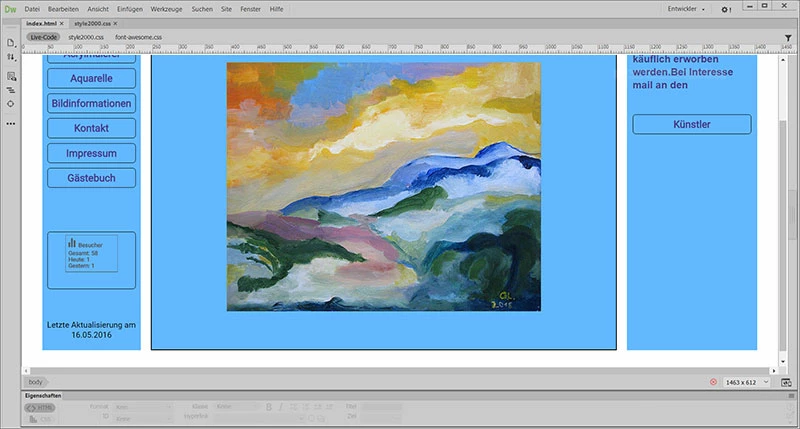This screenshot has width=800, height=429.
Task: Toggle the Live-Code button
Action: coord(43,37)
